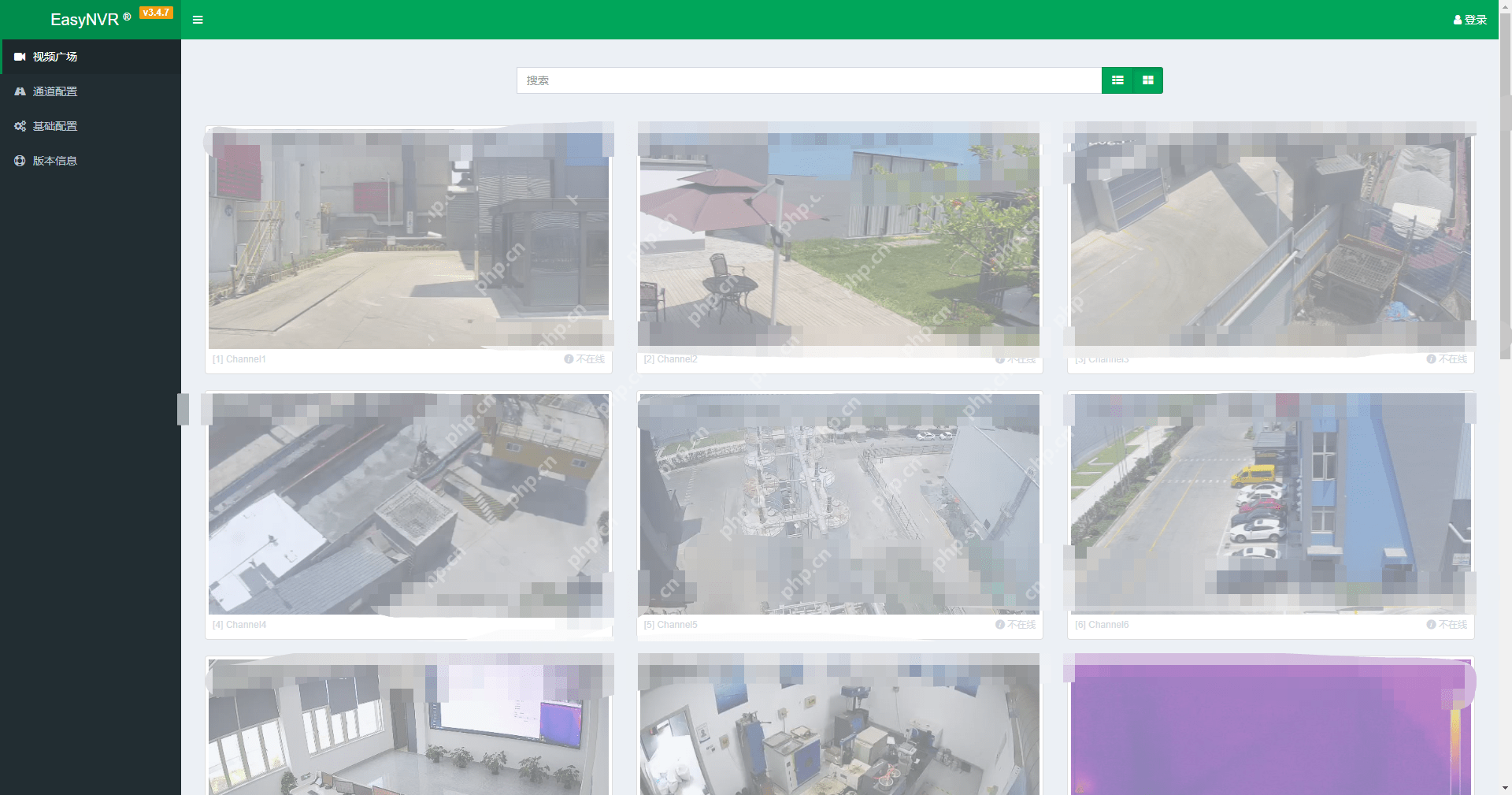Open the 通道配置 menu item
This screenshot has width=1512, height=795.
(55, 91)
